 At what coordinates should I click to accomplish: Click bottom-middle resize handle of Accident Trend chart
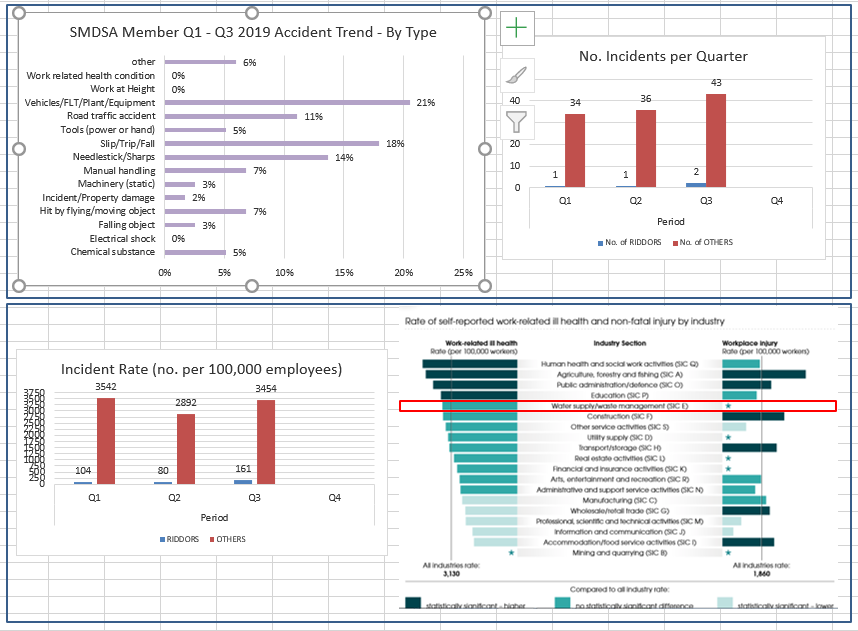251,286
